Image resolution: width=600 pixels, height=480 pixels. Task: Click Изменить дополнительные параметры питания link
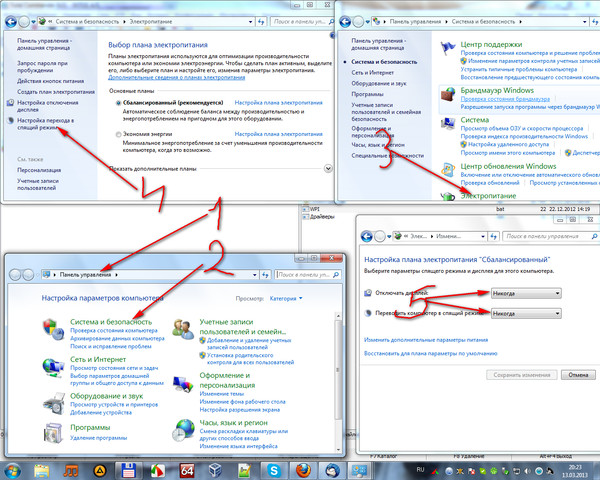click(426, 340)
